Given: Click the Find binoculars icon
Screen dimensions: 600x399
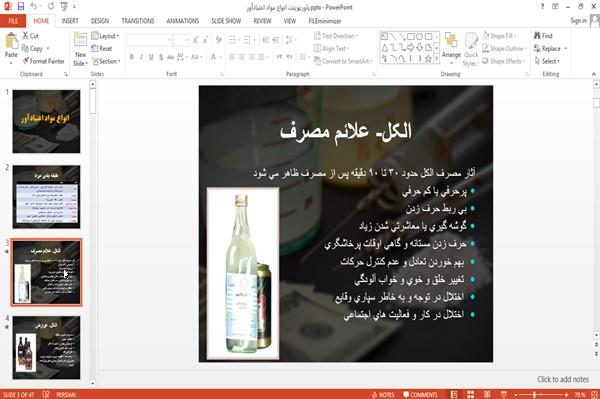Looking at the screenshot, I should tap(537, 36).
